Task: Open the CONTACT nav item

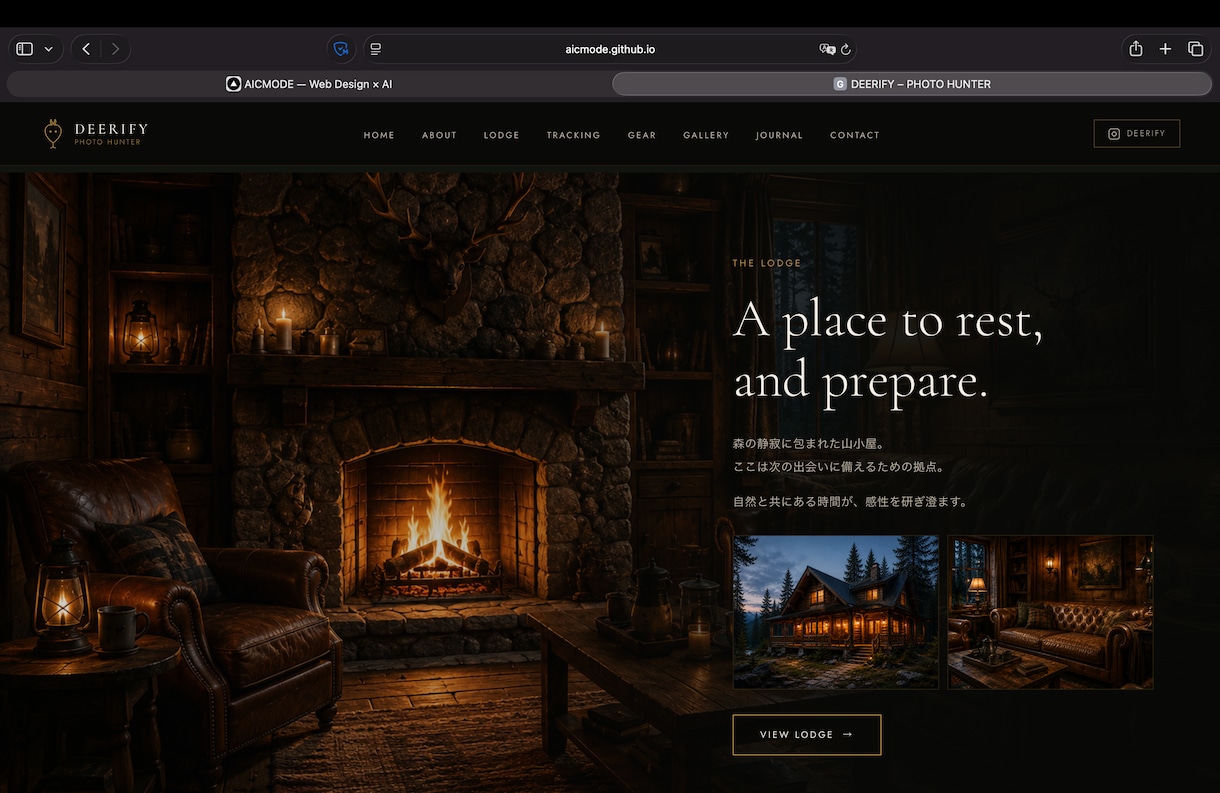Action: (855, 135)
